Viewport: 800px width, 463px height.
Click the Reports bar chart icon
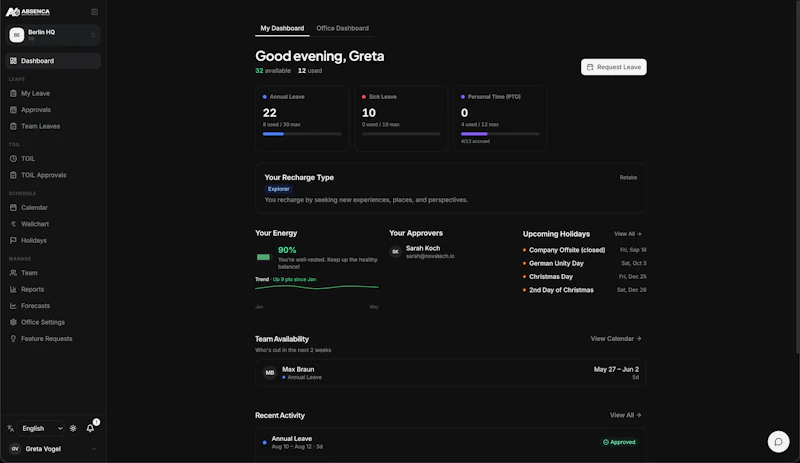[13, 289]
